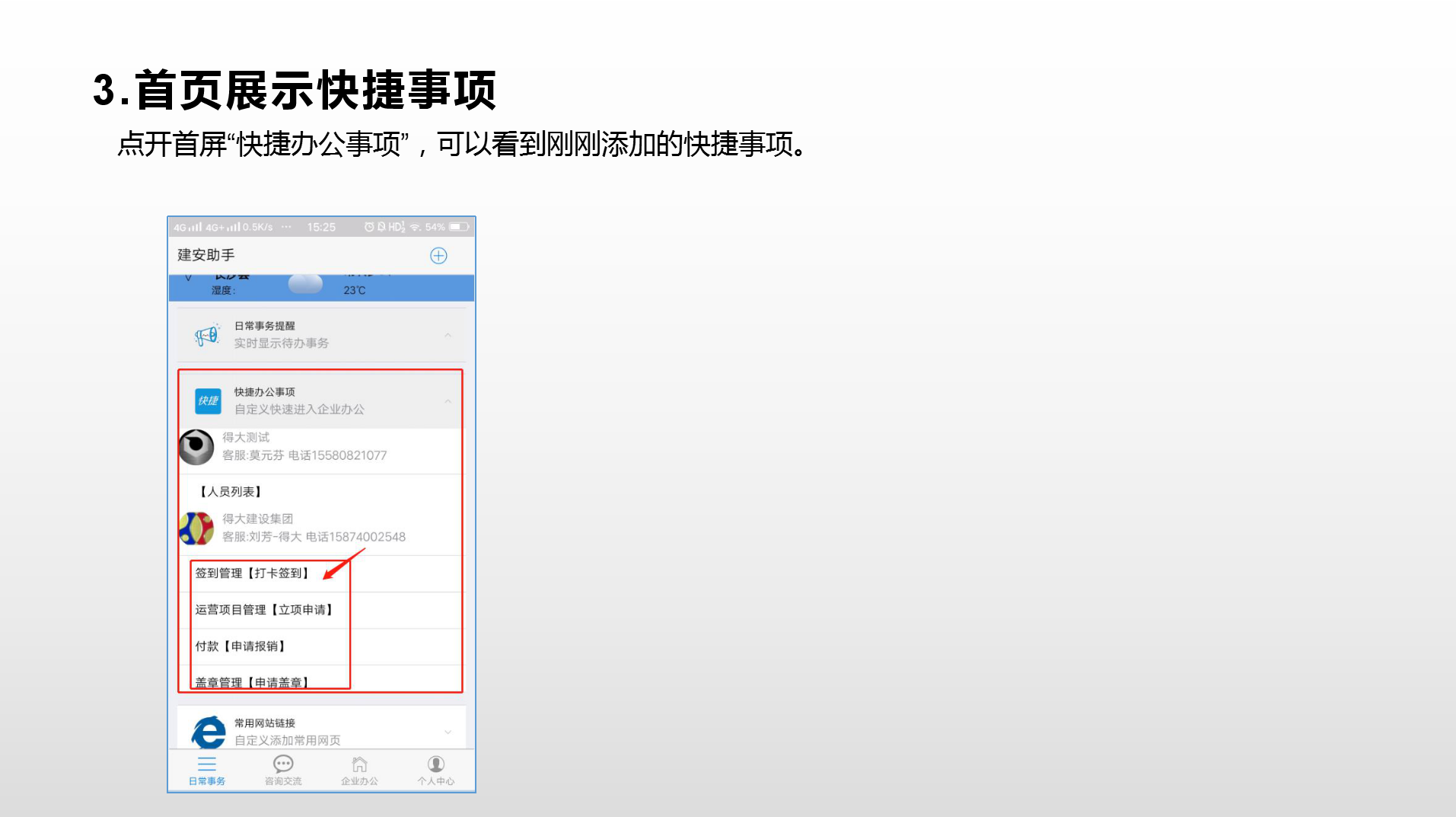The image size is (1456, 817).
Task: Open the 得大建设集团 logo avatar
Action: click(x=196, y=528)
